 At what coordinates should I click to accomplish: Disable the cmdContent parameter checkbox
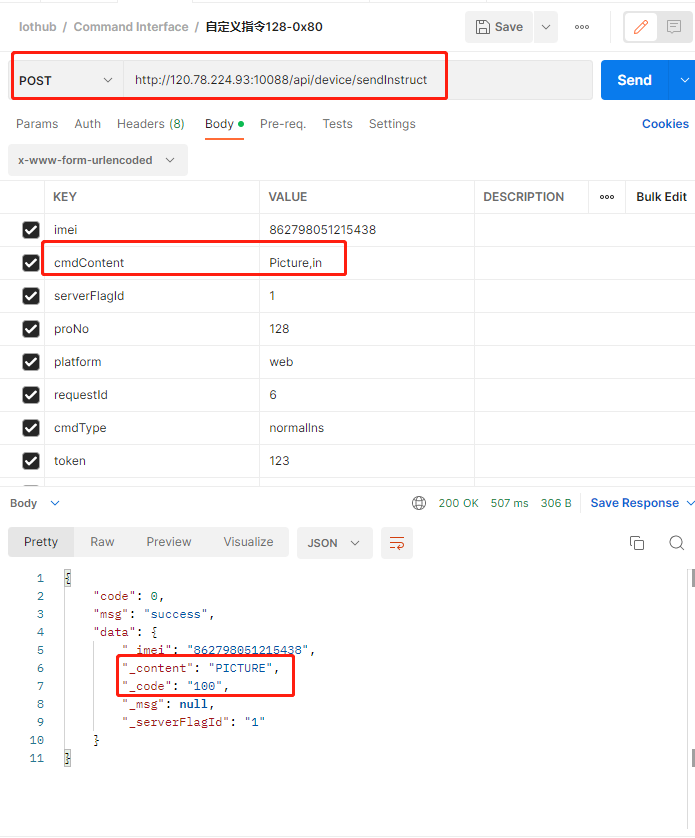pos(31,263)
